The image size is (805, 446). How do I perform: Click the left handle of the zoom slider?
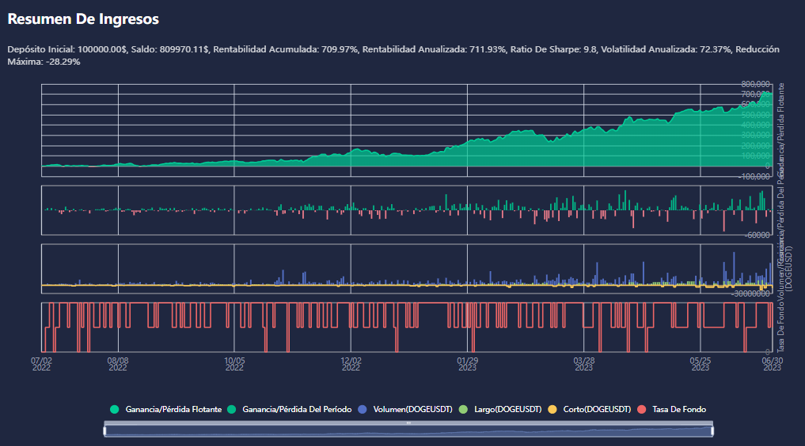(x=104, y=430)
